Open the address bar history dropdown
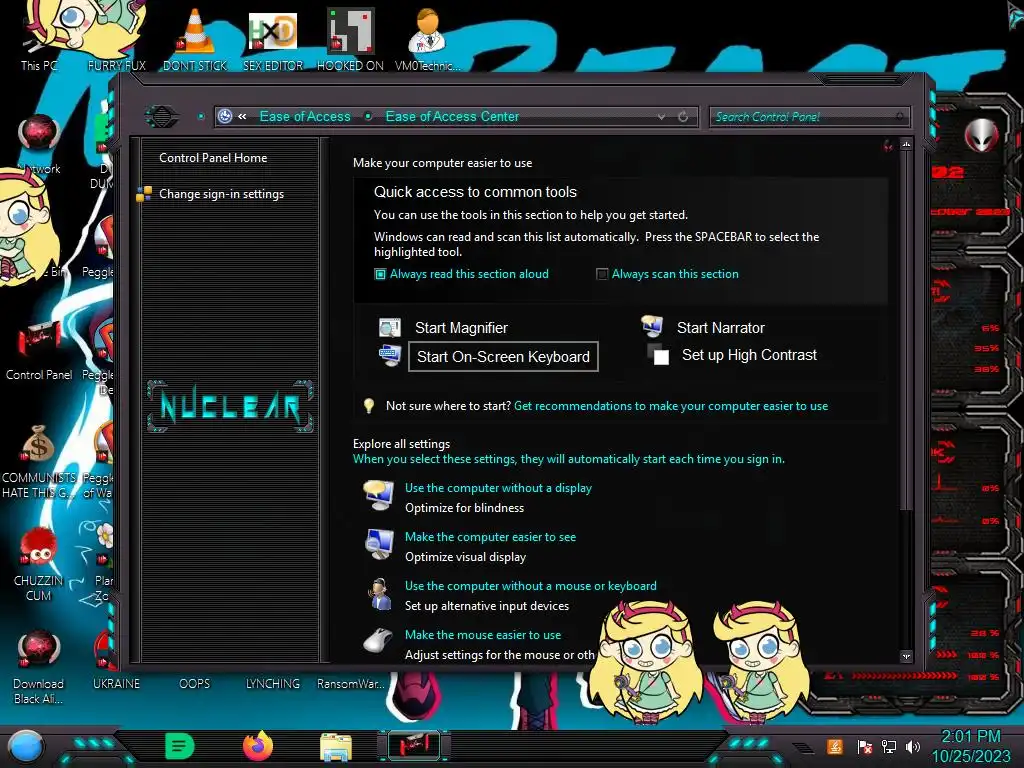The width and height of the screenshot is (1024, 768). (662, 117)
